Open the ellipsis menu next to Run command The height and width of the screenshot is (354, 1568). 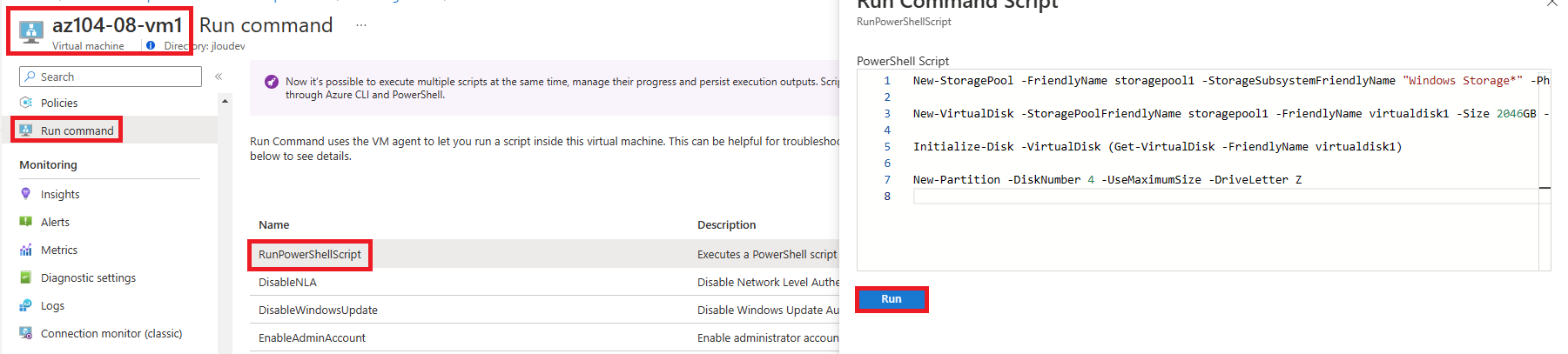point(361,25)
